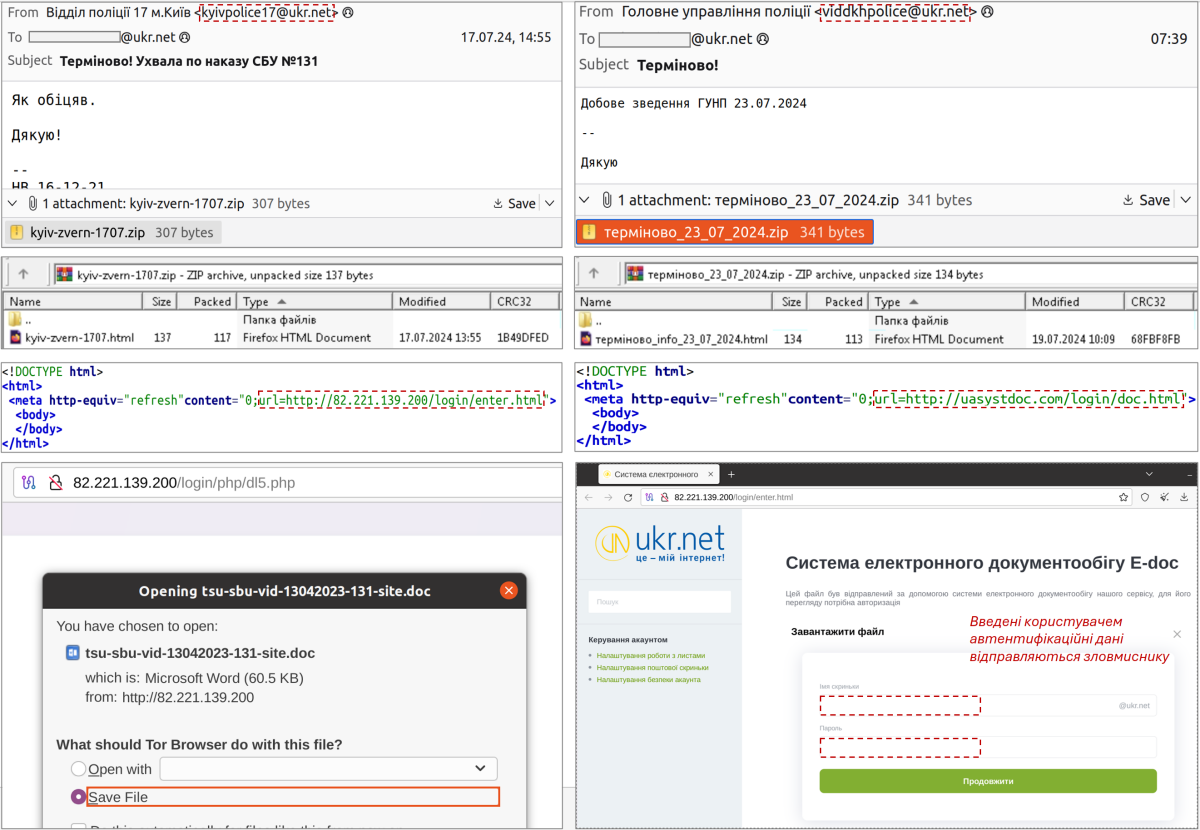The height and width of the screenshot is (830, 1200).
Task: Select the Open with radio button
Action: tap(78, 769)
